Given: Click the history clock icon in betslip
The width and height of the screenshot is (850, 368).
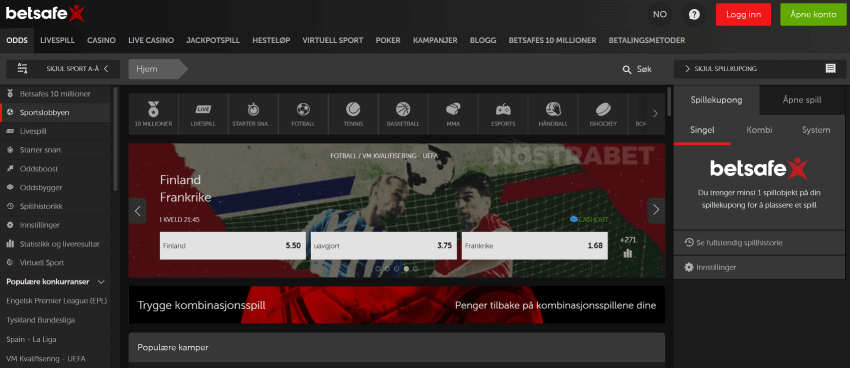Looking at the screenshot, I should pyautogui.click(x=689, y=243).
